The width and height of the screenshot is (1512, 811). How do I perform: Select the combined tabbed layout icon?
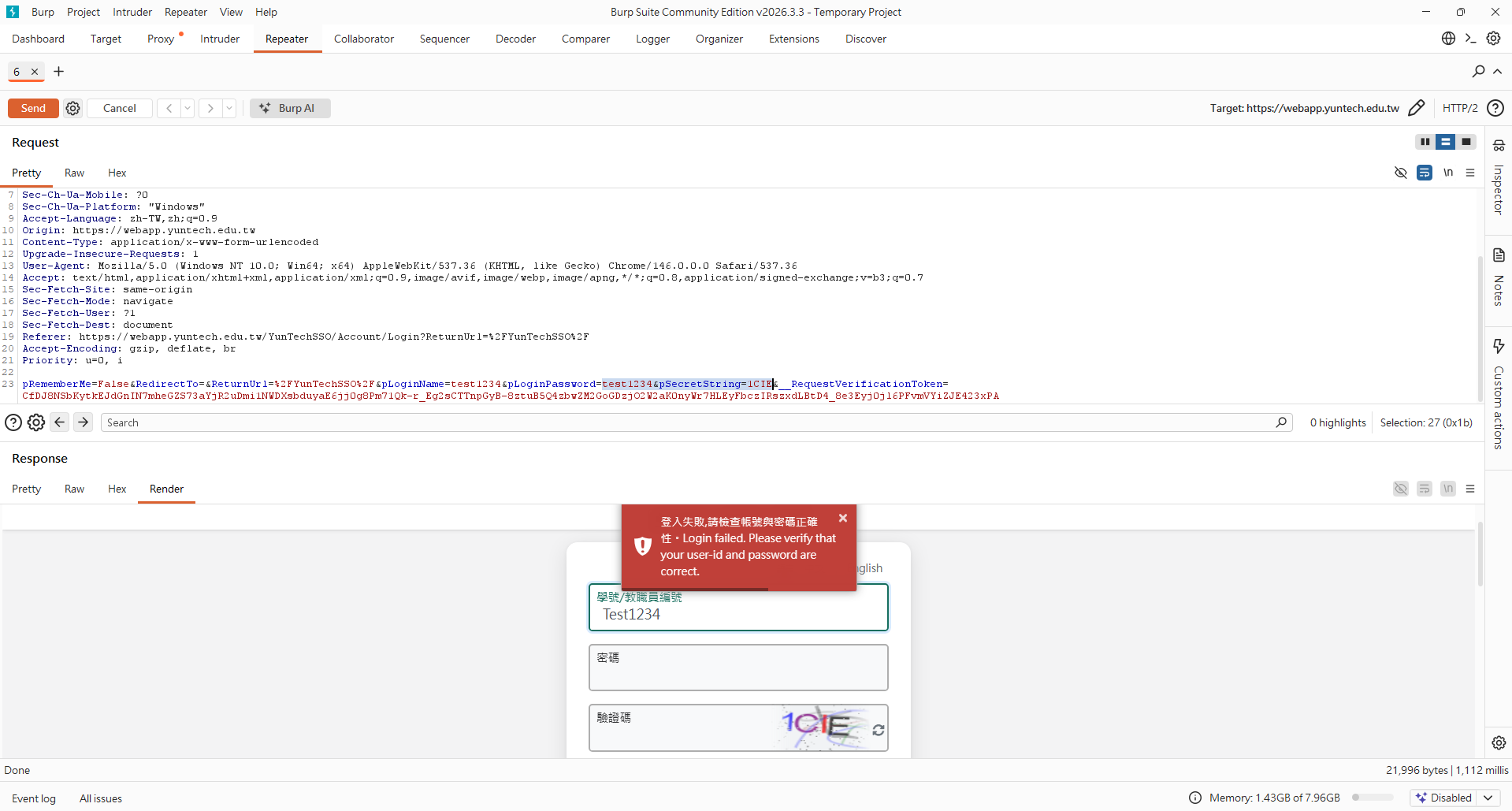1466,142
